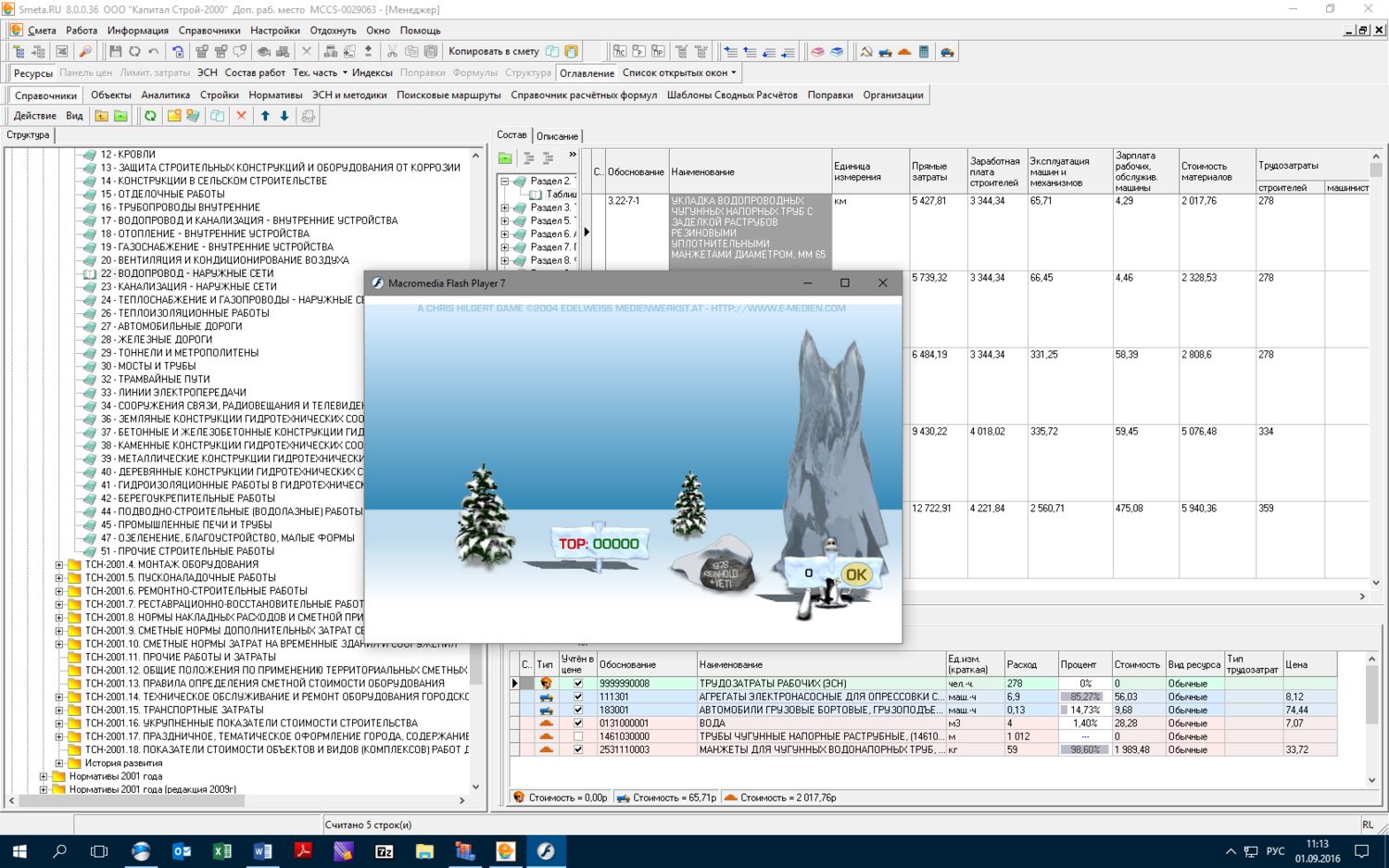Open the Справочники menu in menu bar
This screenshot has height=868, width=1389.
pos(209,31)
